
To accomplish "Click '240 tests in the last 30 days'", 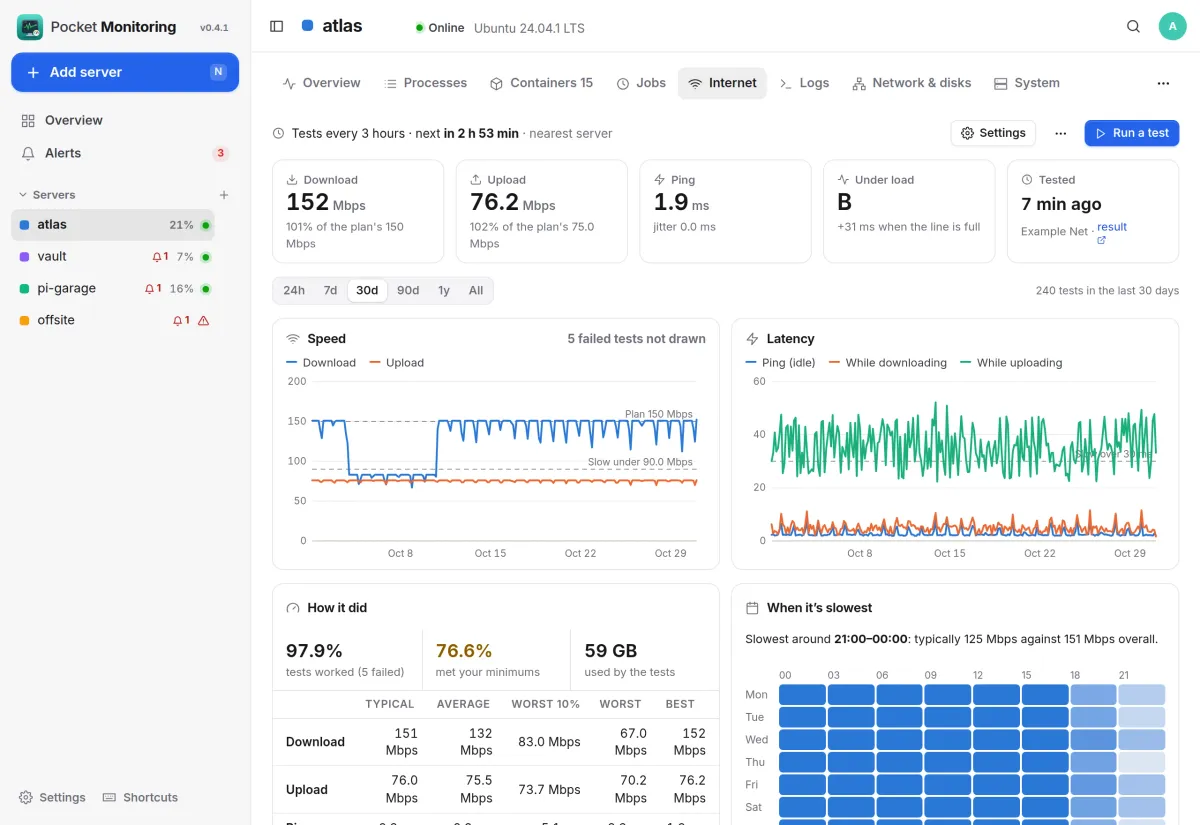I will (1107, 291).
